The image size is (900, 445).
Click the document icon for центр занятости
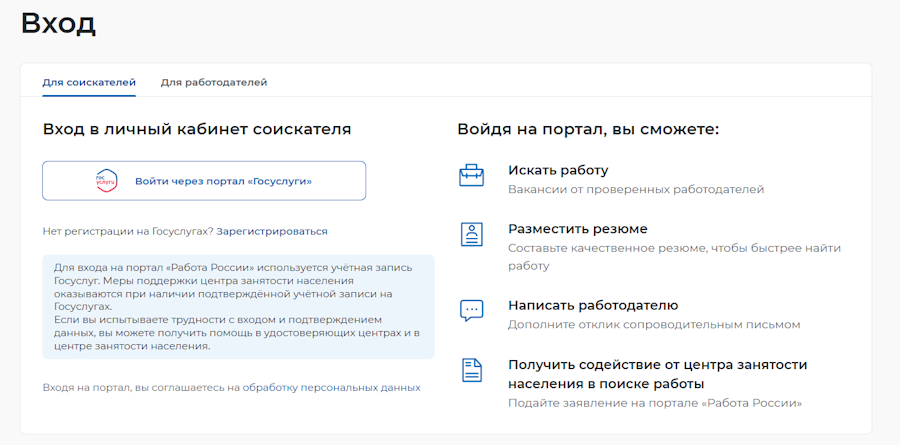471,370
